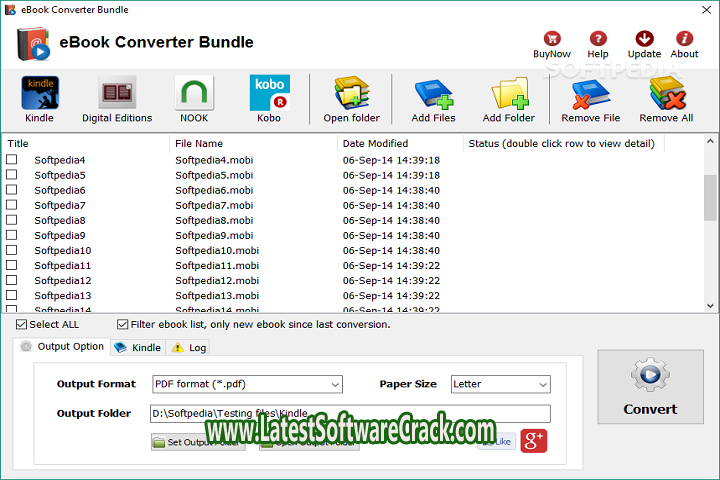
Task: Click the Google Plus share icon
Action: coord(534,441)
